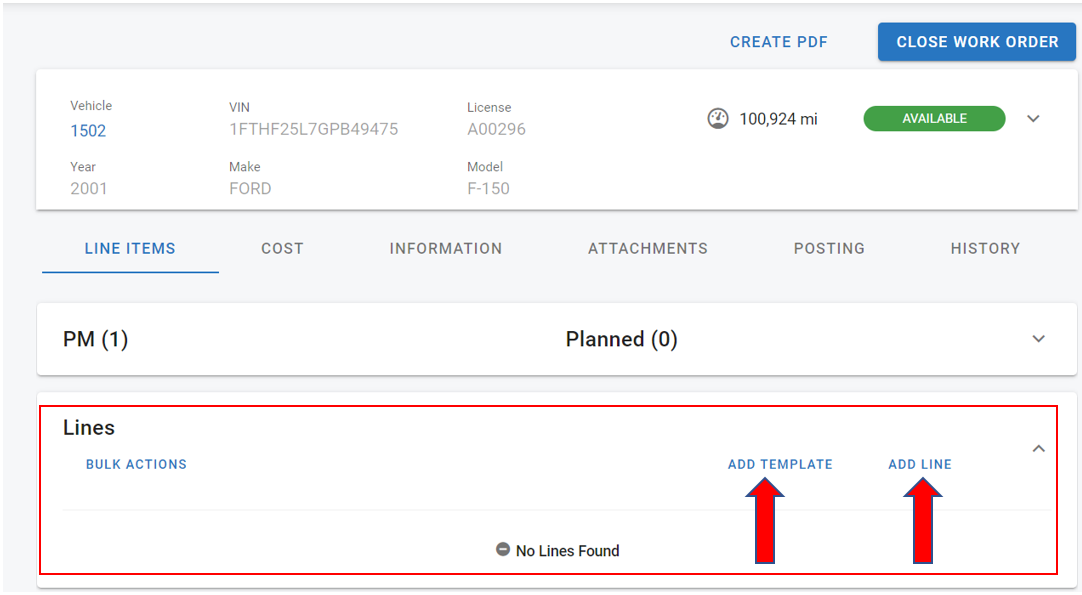Screen dimensions: 1082x595
Task: Click the odometer gauge icon
Action: 718,119
